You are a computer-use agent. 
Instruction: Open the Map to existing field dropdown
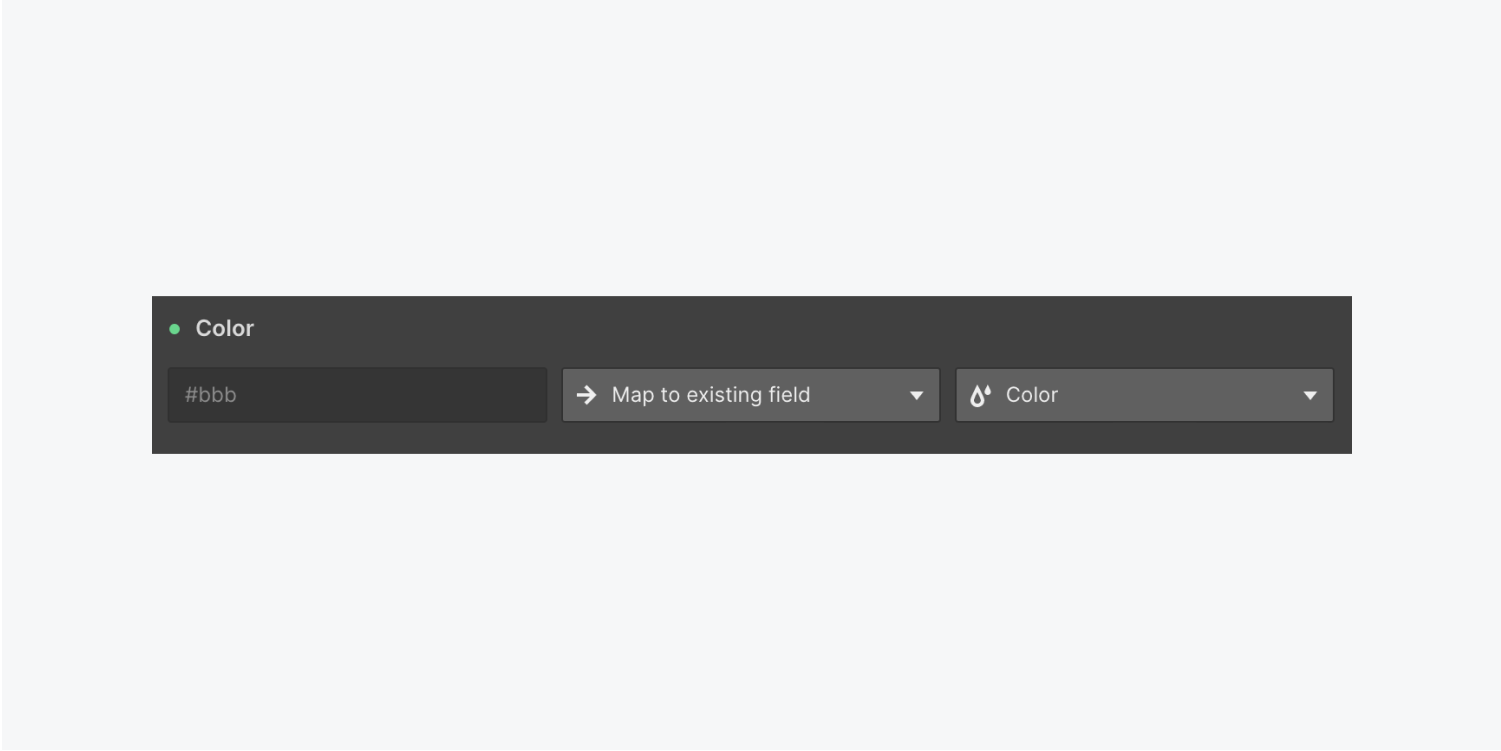(x=751, y=395)
